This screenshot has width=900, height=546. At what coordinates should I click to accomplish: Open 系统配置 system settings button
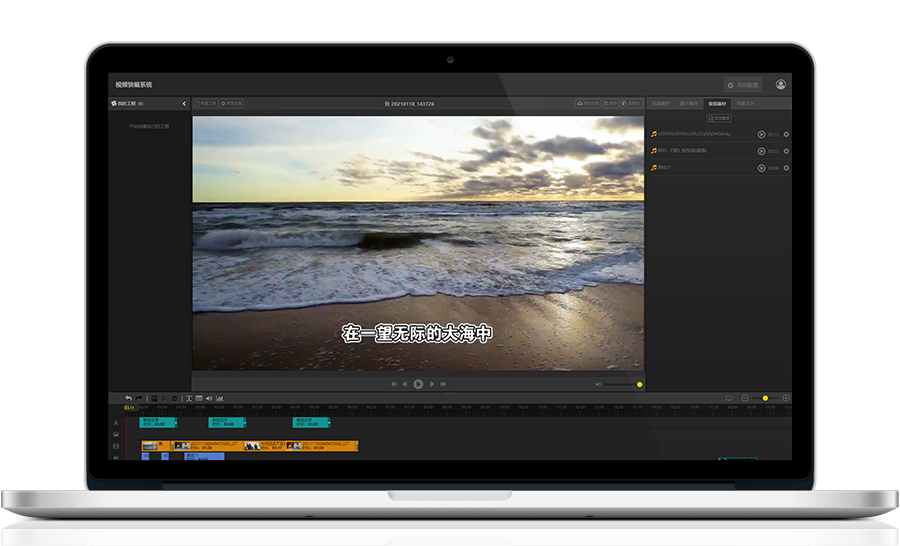click(x=743, y=85)
